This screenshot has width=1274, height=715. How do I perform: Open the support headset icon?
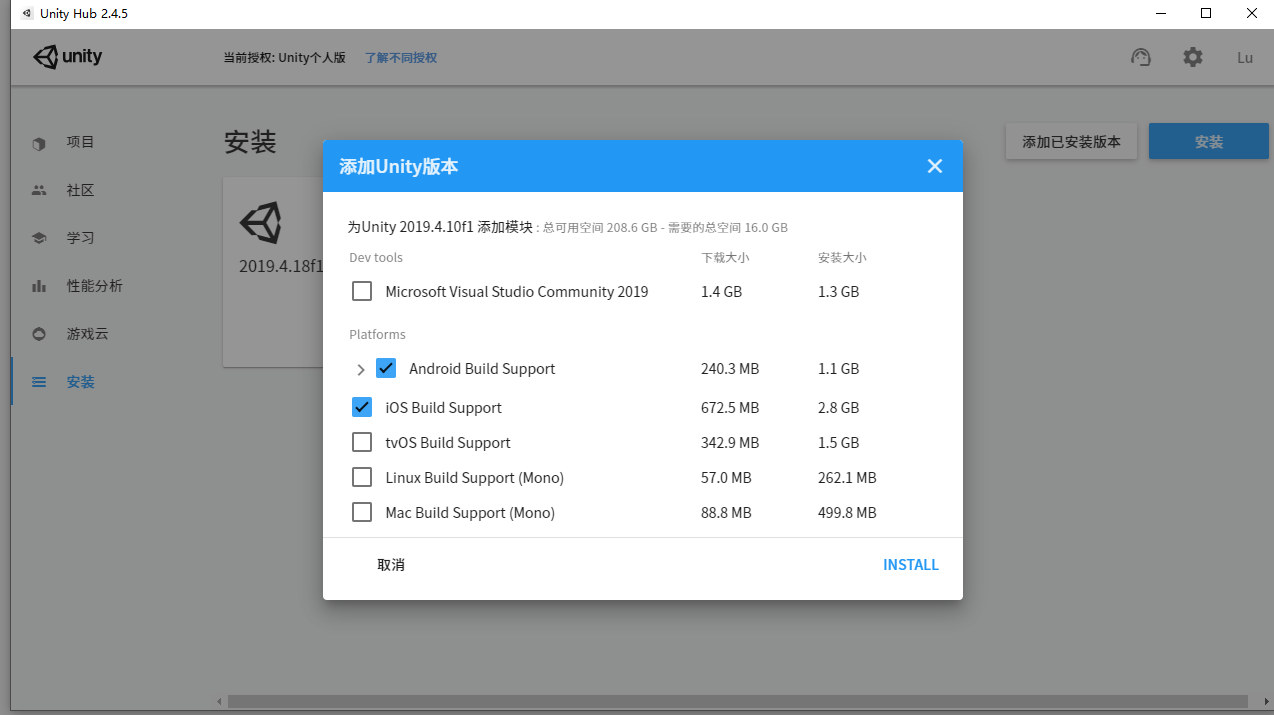click(x=1141, y=57)
